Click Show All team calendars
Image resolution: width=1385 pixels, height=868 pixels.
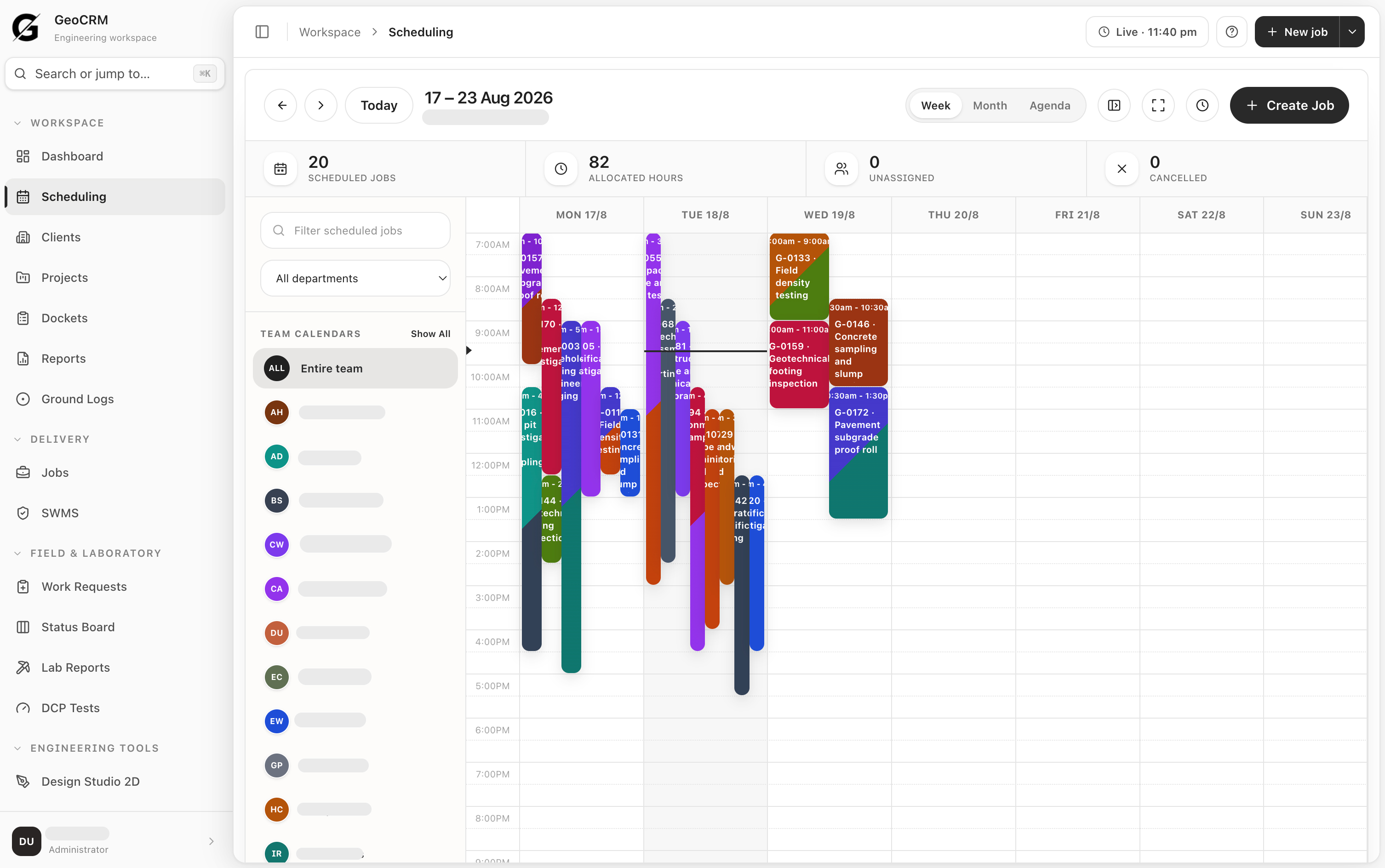click(x=431, y=333)
